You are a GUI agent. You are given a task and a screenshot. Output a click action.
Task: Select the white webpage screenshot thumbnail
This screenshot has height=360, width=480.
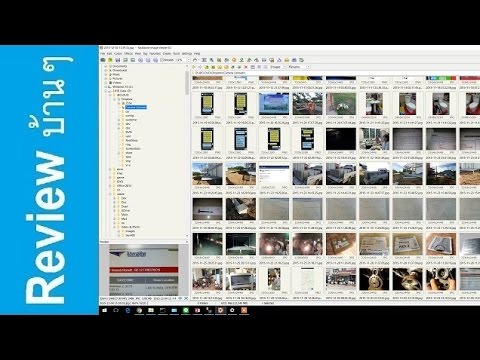274,174
